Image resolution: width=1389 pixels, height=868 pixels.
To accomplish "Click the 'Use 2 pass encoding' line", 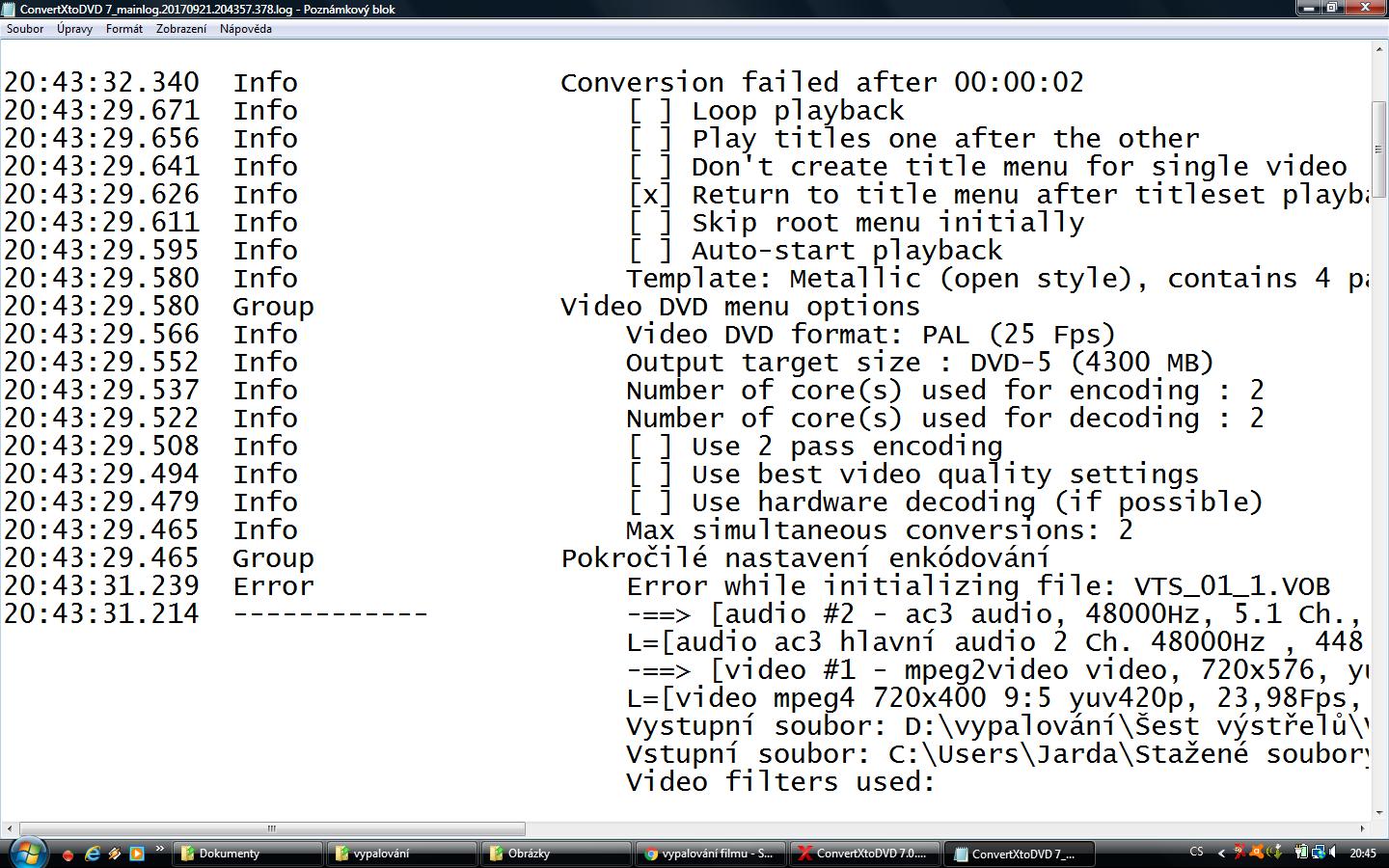I will point(815,447).
